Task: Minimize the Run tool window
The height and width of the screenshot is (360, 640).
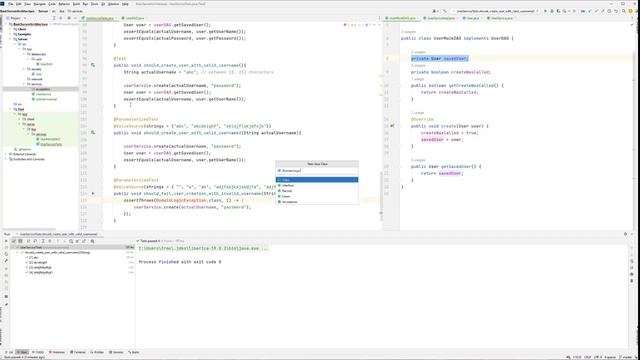Action: tap(632, 234)
